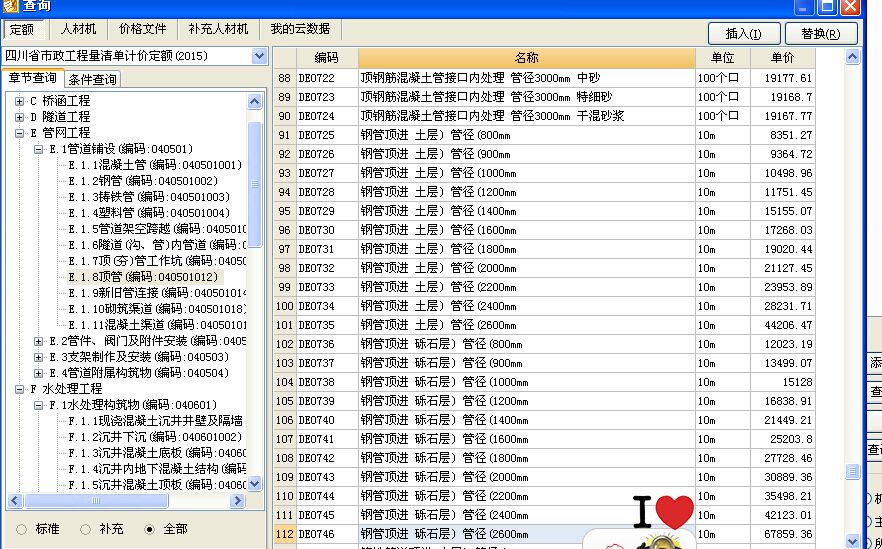Select F.1.3沉井混凝土底板 tree item

point(157,453)
